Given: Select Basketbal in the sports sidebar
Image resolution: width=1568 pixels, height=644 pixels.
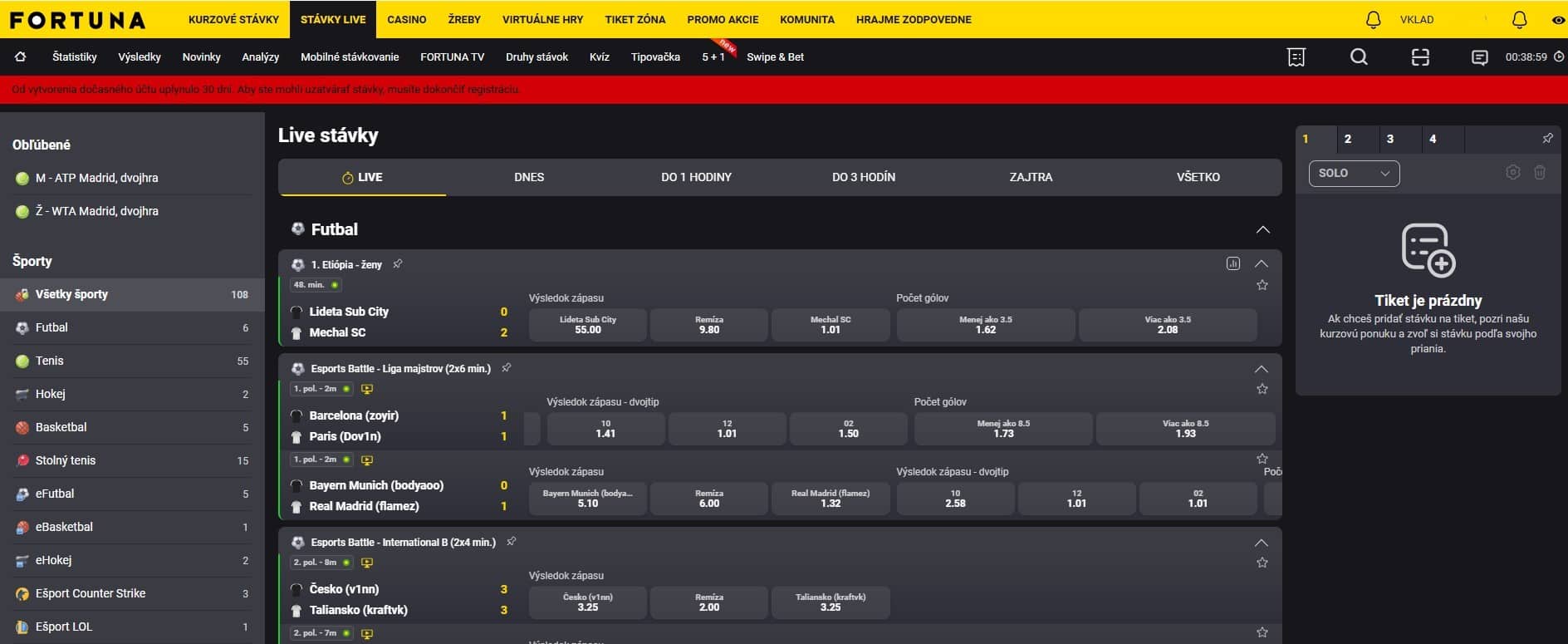Looking at the screenshot, I should (x=133, y=427).
